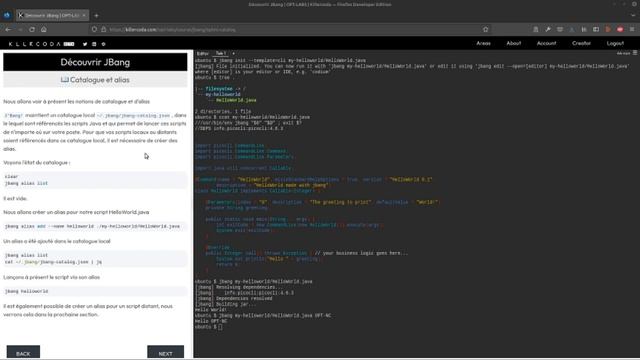Screen dimensions: 640x360
Task: Click the 'Hello OPT-NC' terminal output line
Action: click(211, 321)
